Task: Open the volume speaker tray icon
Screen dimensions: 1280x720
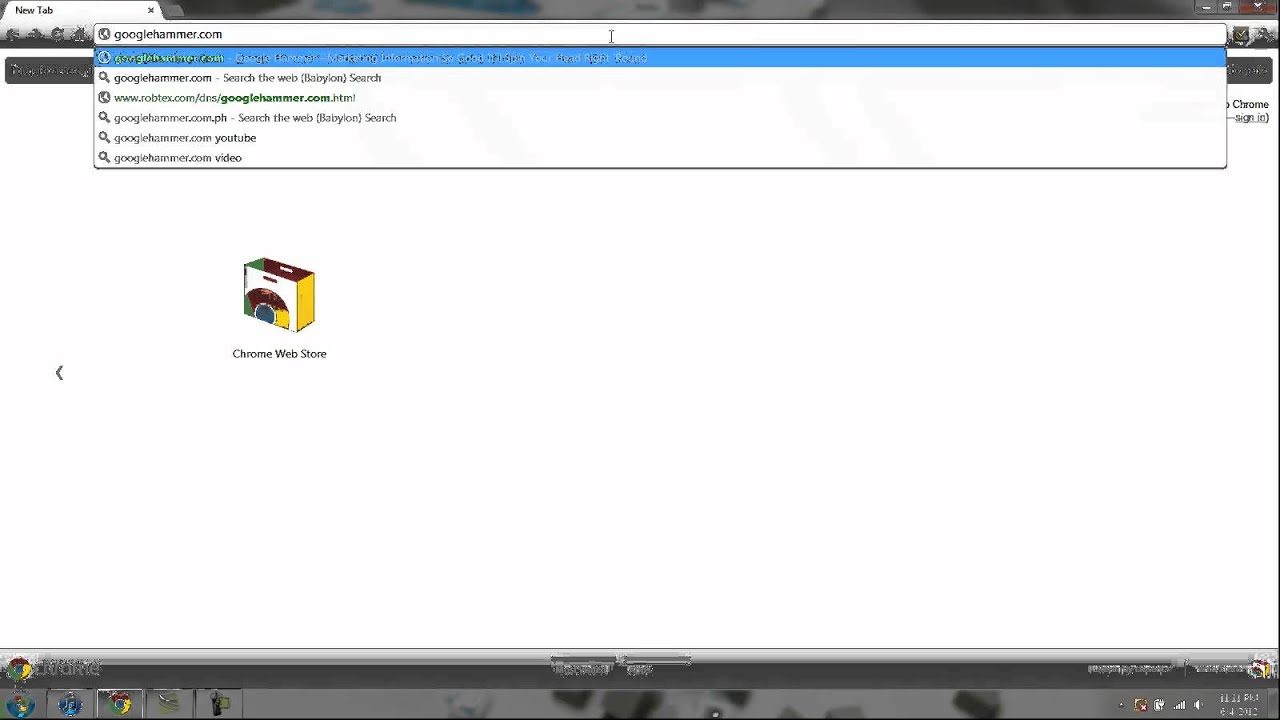Action: coord(1198,705)
